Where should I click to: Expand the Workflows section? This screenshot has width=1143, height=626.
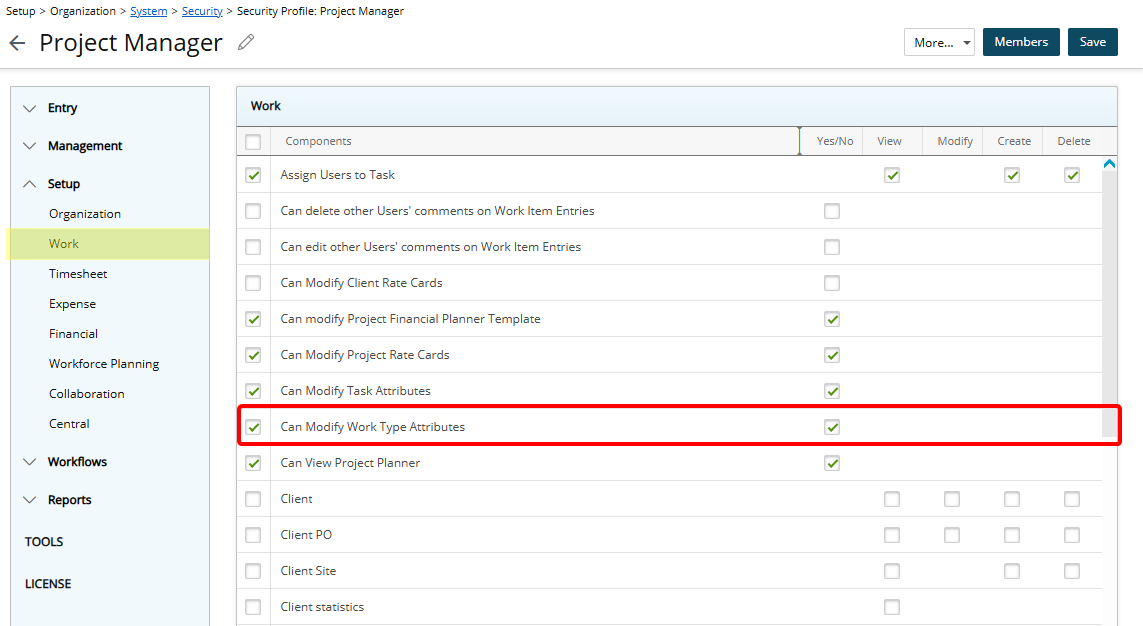[x=80, y=461]
